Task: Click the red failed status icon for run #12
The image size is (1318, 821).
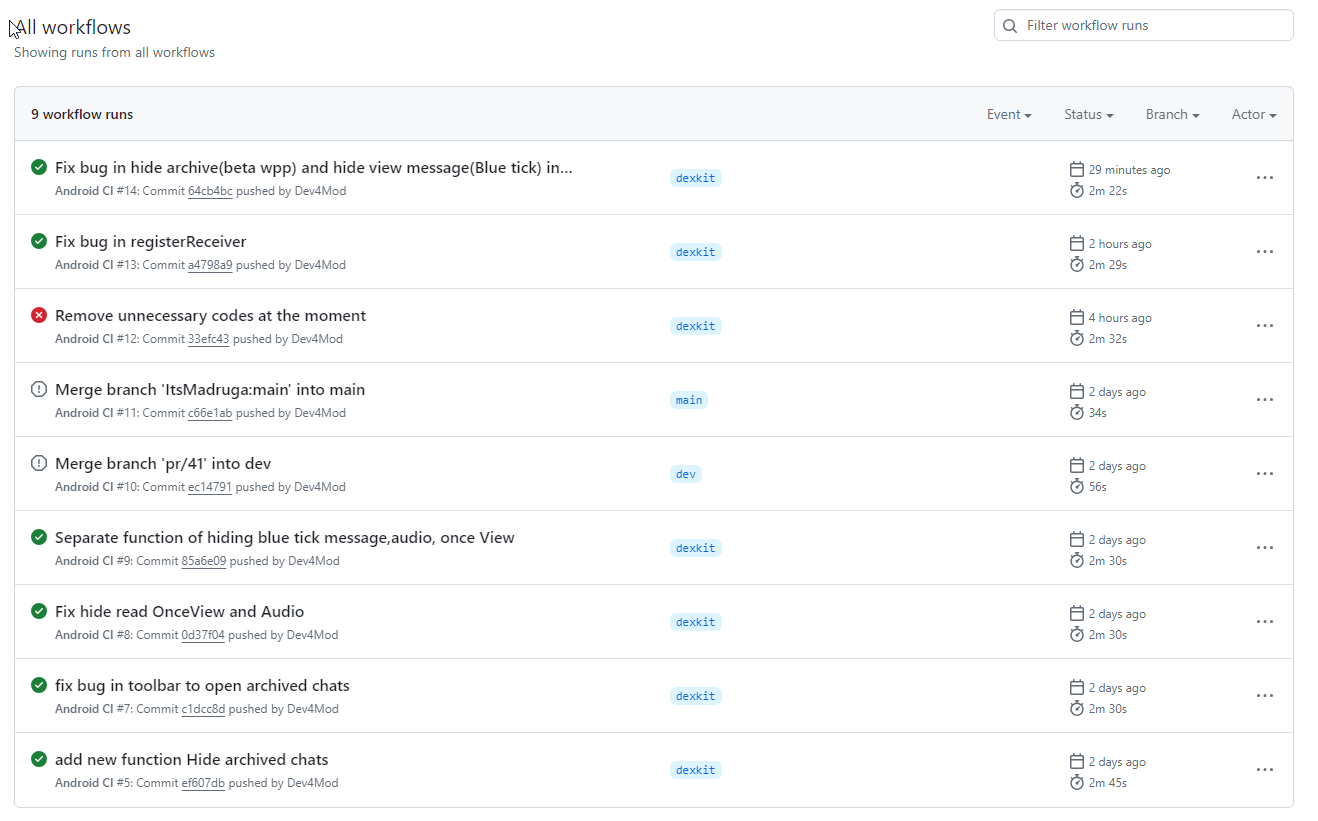Action: (x=39, y=315)
